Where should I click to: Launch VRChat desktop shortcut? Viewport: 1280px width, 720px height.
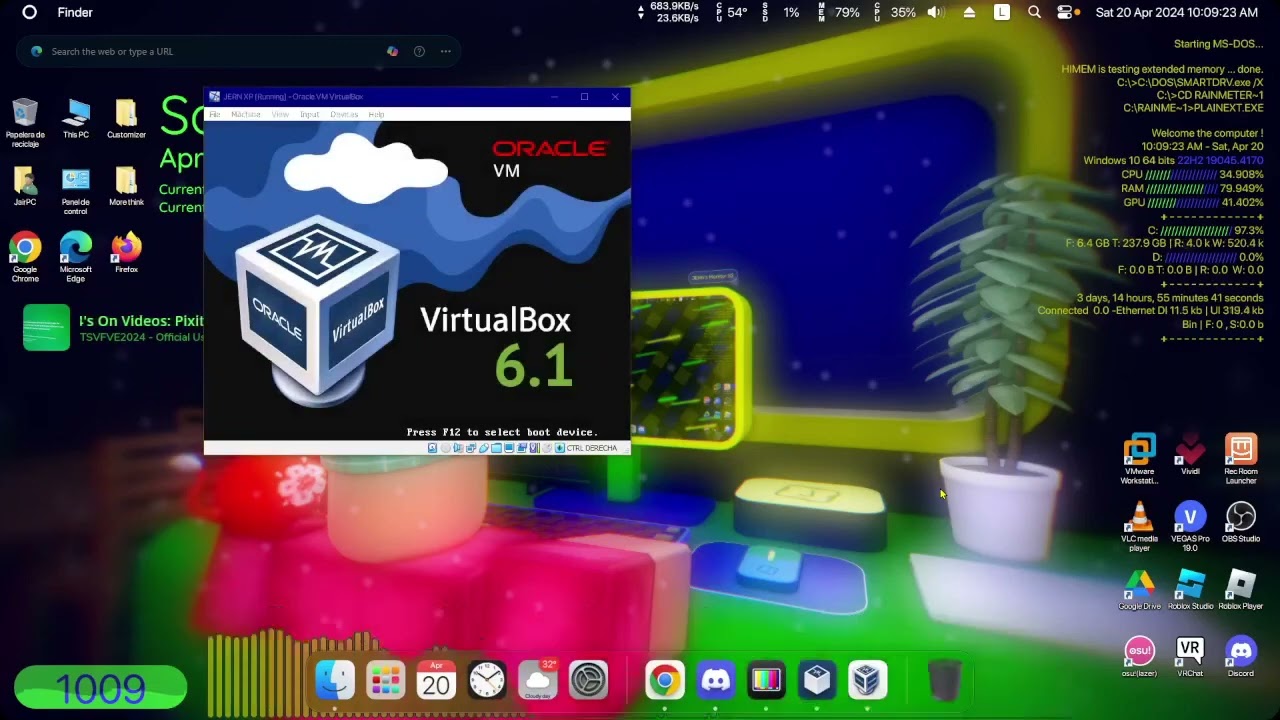tap(1190, 657)
